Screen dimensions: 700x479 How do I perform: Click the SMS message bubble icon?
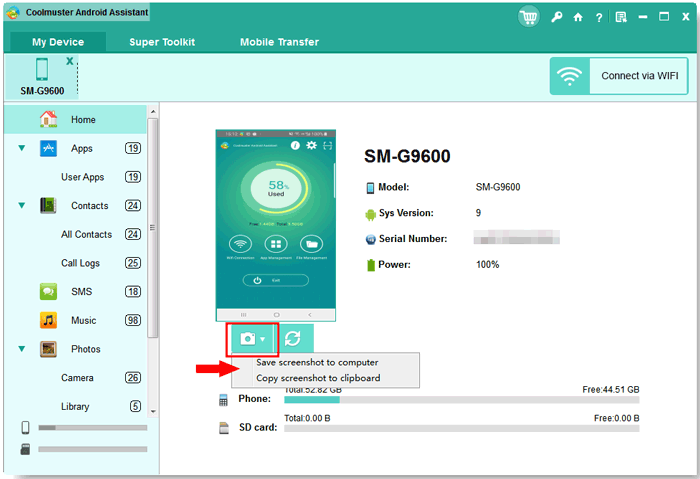48,292
